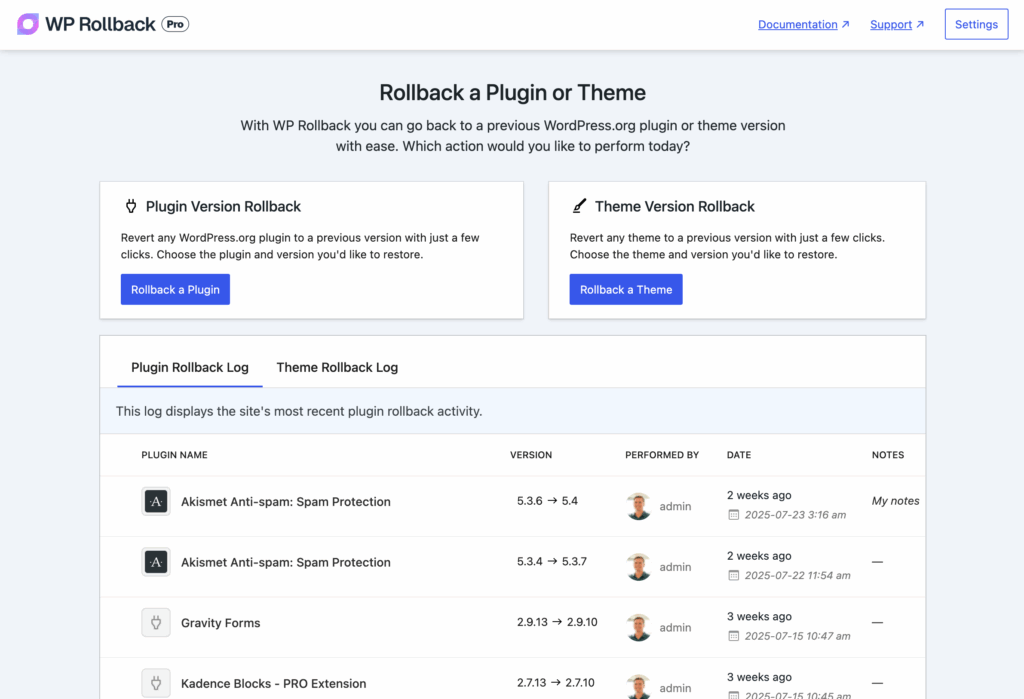Click the PERFORMED BY column header
Screen dimensions: 1024x699
tap(662, 455)
